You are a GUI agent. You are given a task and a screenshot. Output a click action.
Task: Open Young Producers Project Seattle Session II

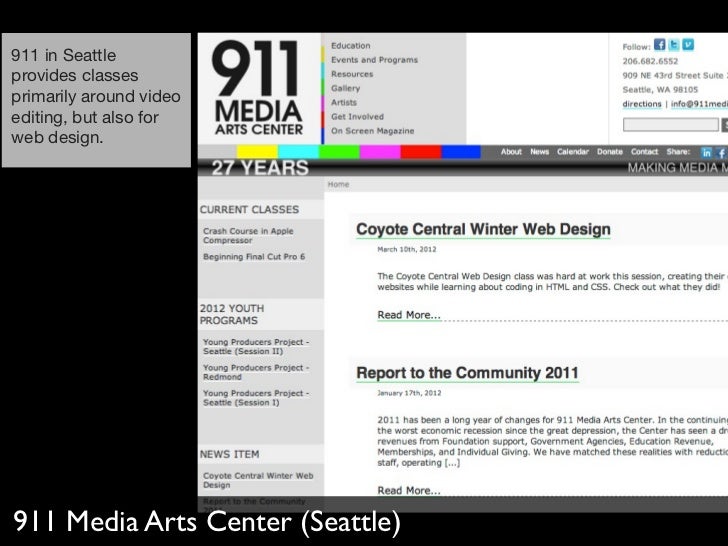(x=256, y=347)
